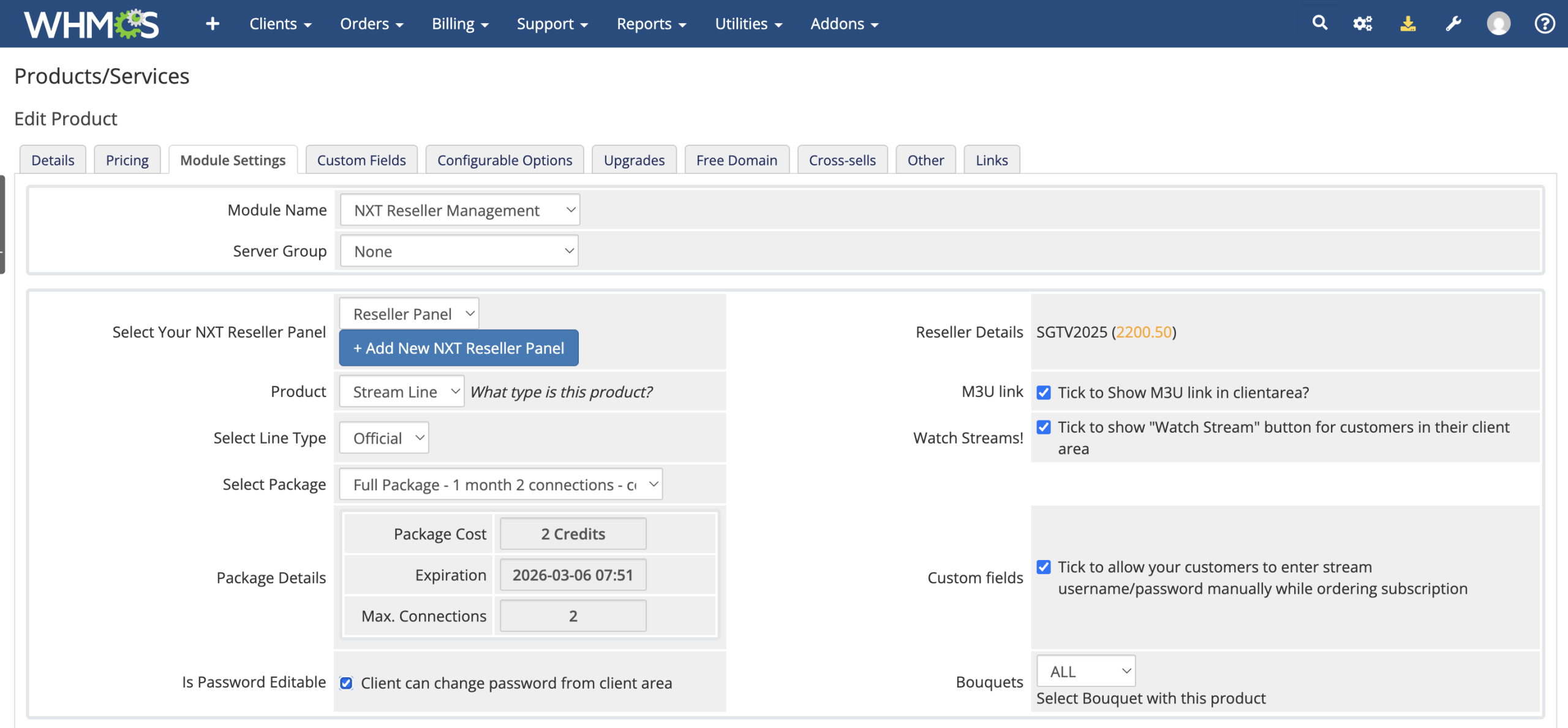Toggle the Watch Streams checkbox
Screen dimensions: 1568x728
[x=1044, y=427]
